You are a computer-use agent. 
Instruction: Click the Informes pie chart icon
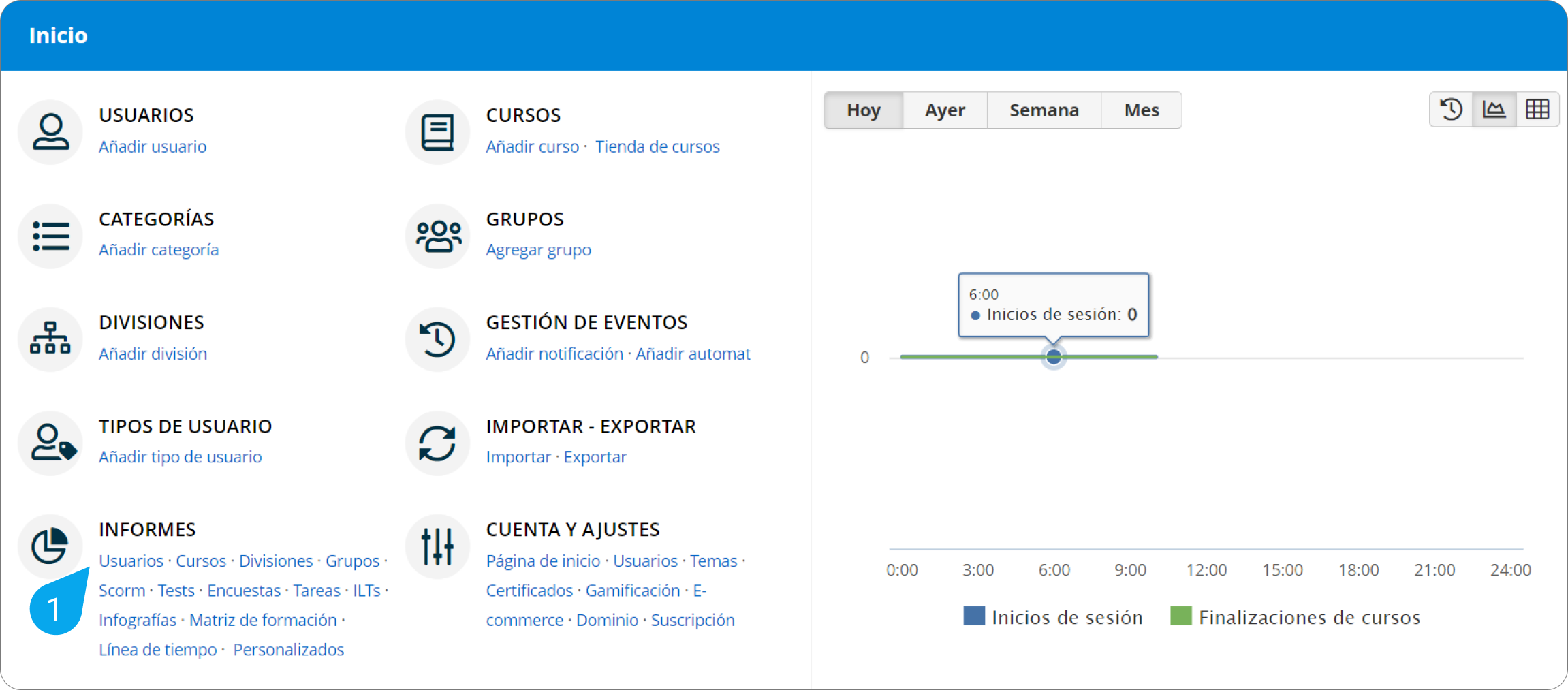50,546
